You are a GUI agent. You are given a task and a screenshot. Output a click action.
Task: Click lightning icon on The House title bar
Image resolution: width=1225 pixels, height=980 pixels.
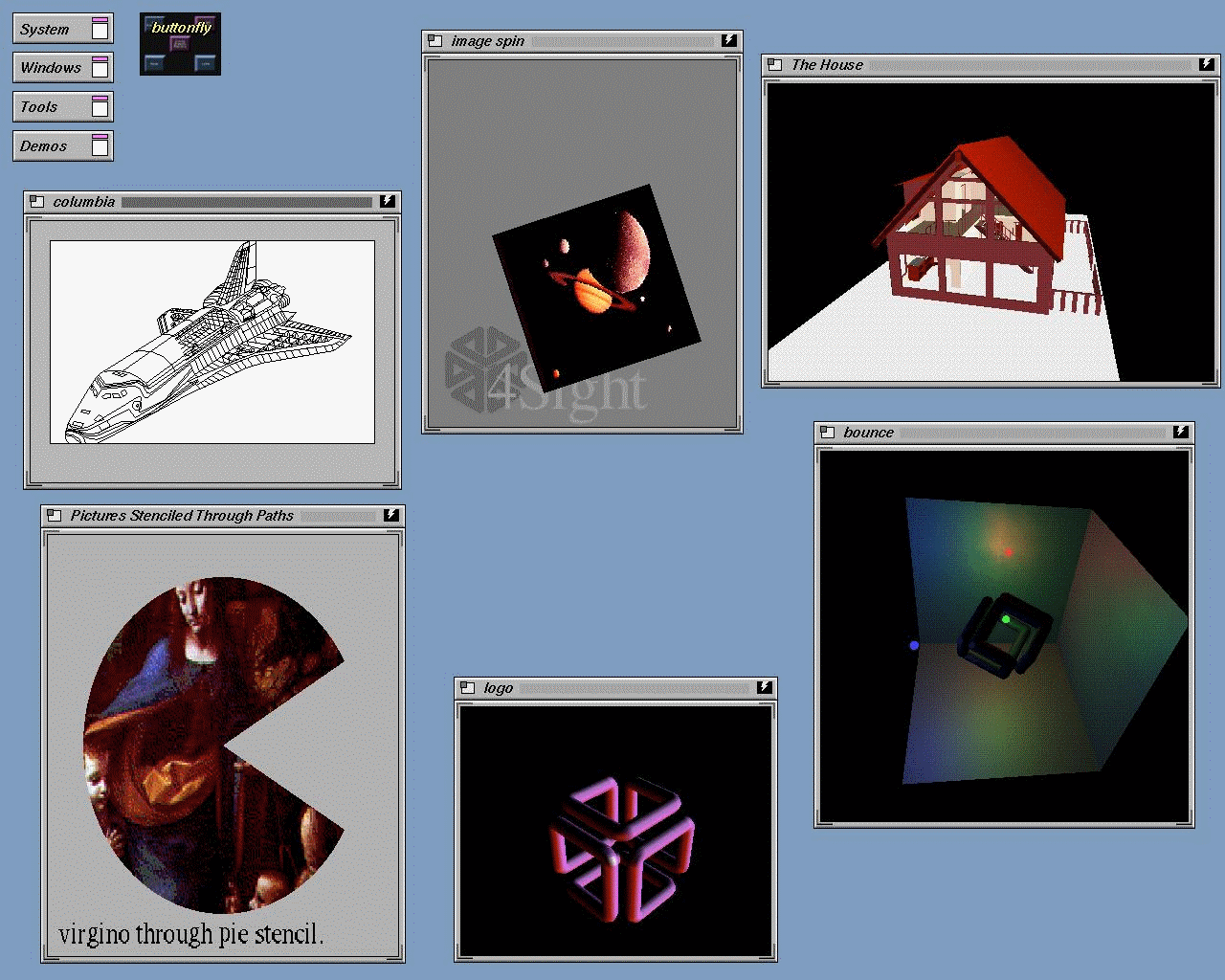1206,64
